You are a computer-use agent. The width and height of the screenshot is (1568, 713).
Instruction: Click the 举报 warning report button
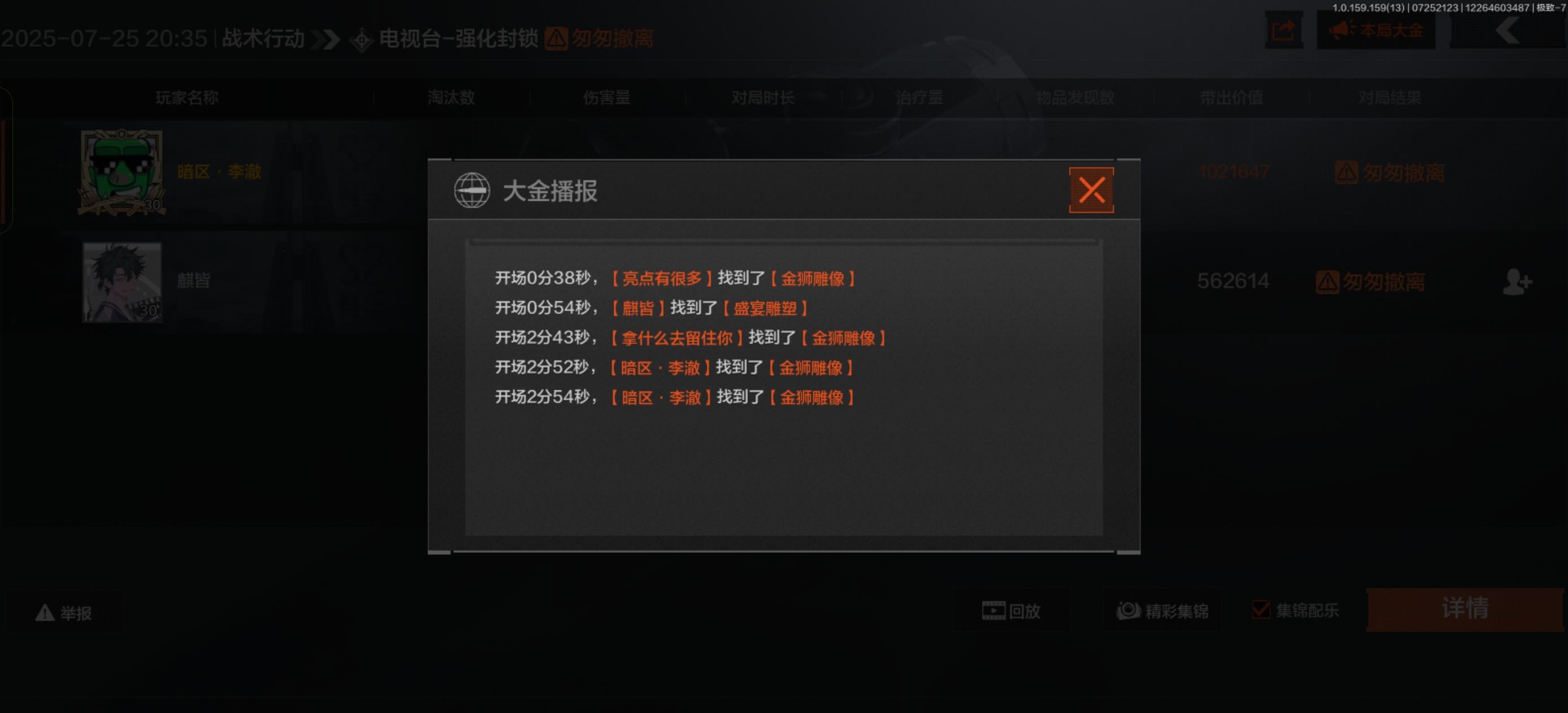(64, 613)
